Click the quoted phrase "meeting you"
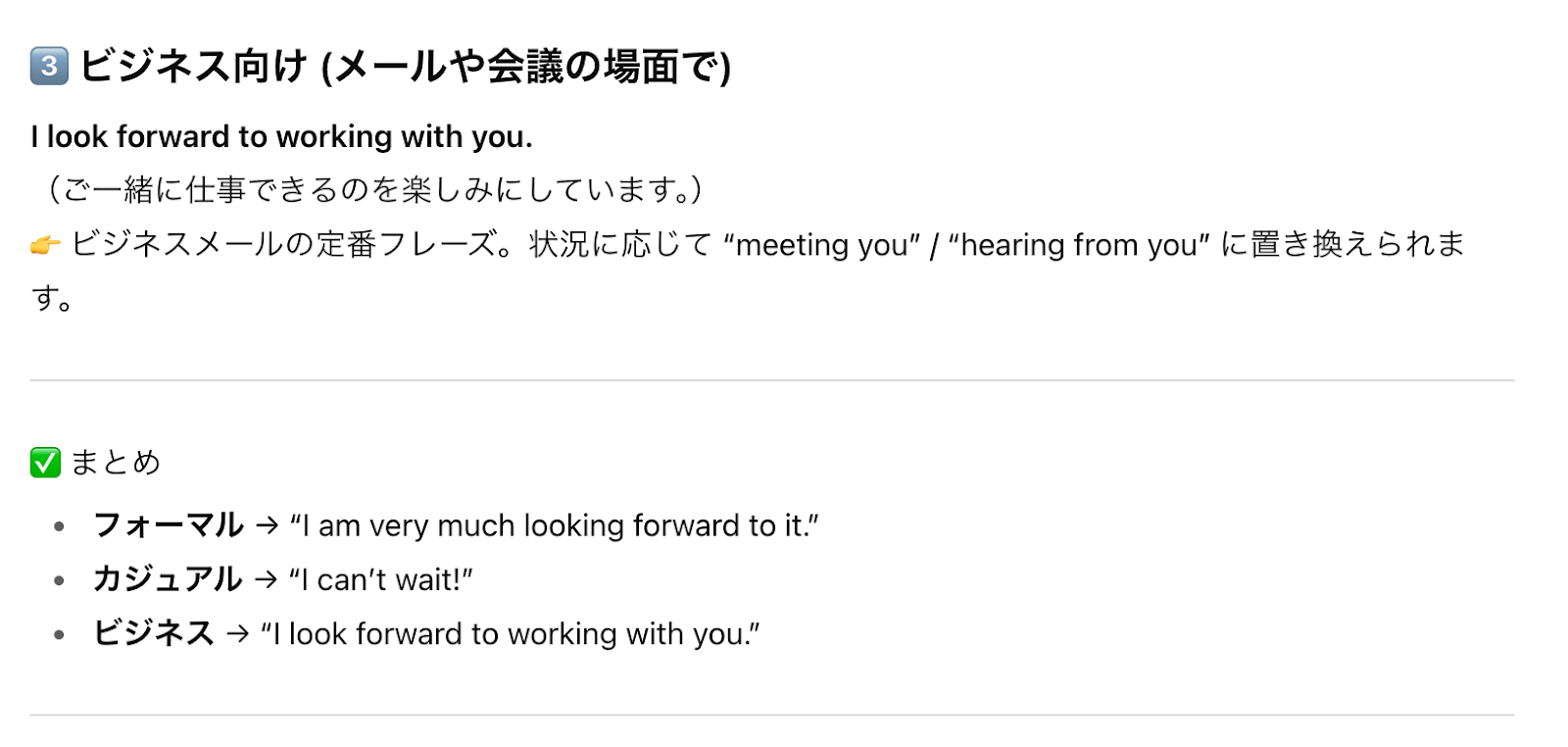The image size is (1568, 747). click(x=821, y=245)
